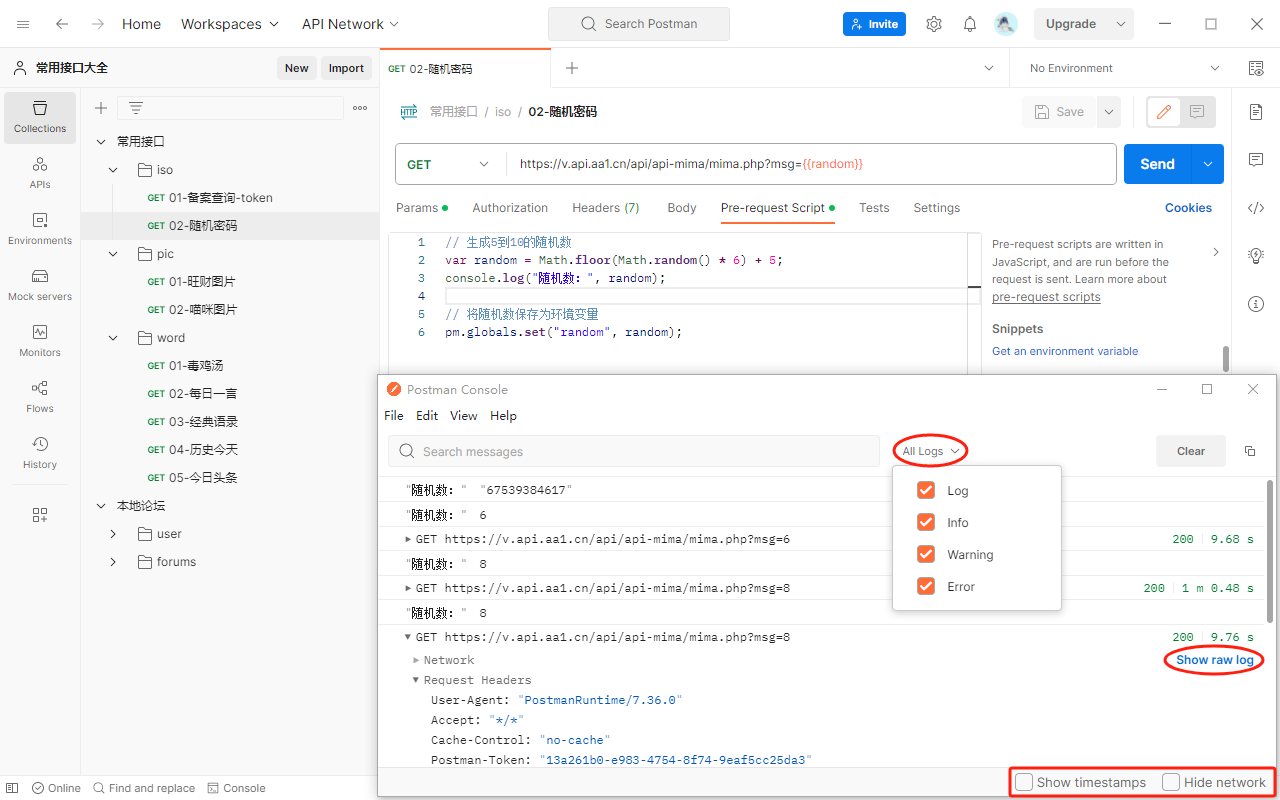Collapse Request Headers in console

pos(416,680)
